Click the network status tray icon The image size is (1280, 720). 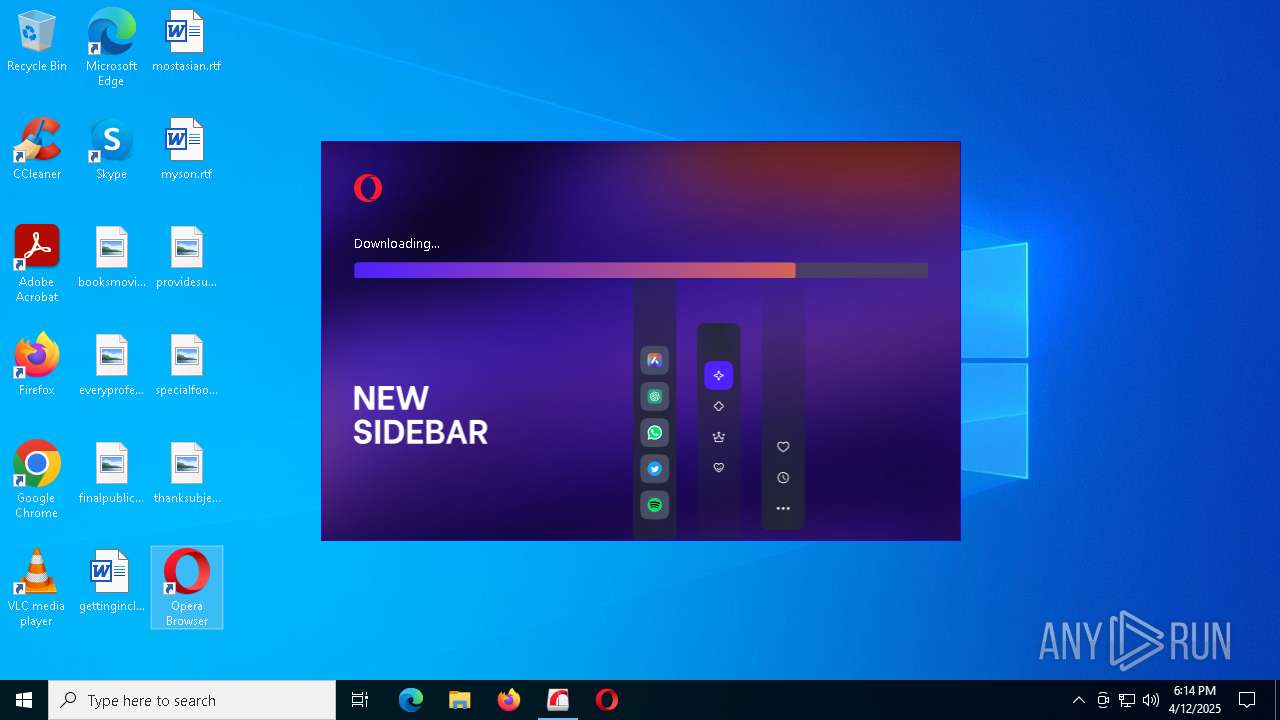(x=1127, y=700)
